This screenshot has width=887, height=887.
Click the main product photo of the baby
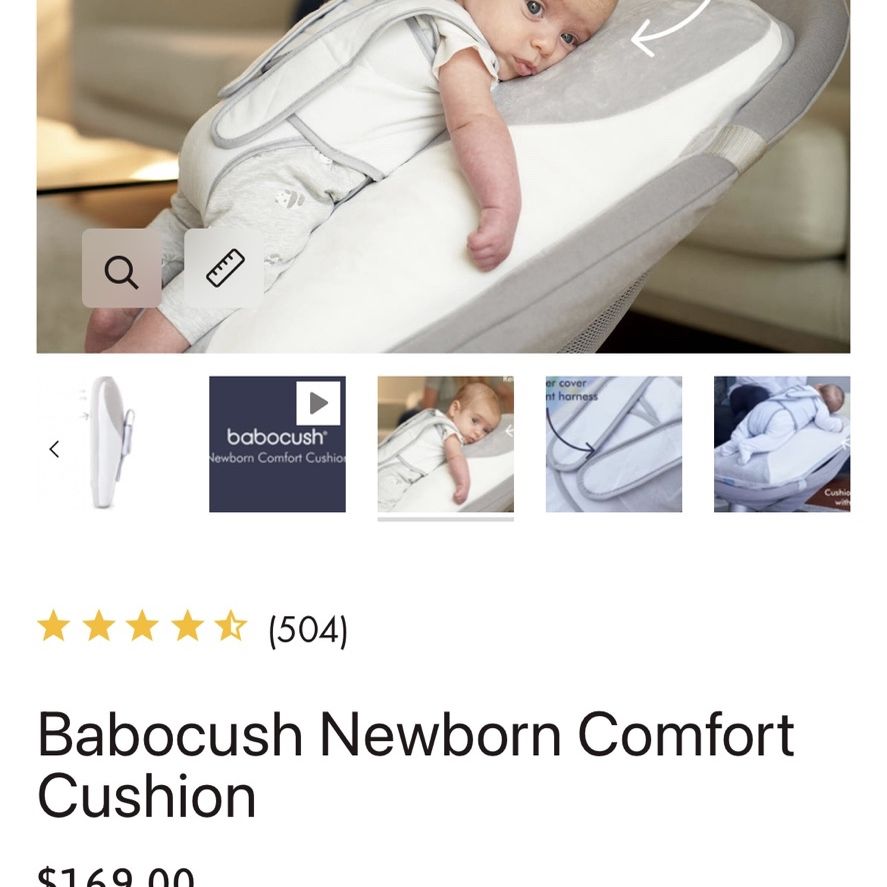pos(444,176)
